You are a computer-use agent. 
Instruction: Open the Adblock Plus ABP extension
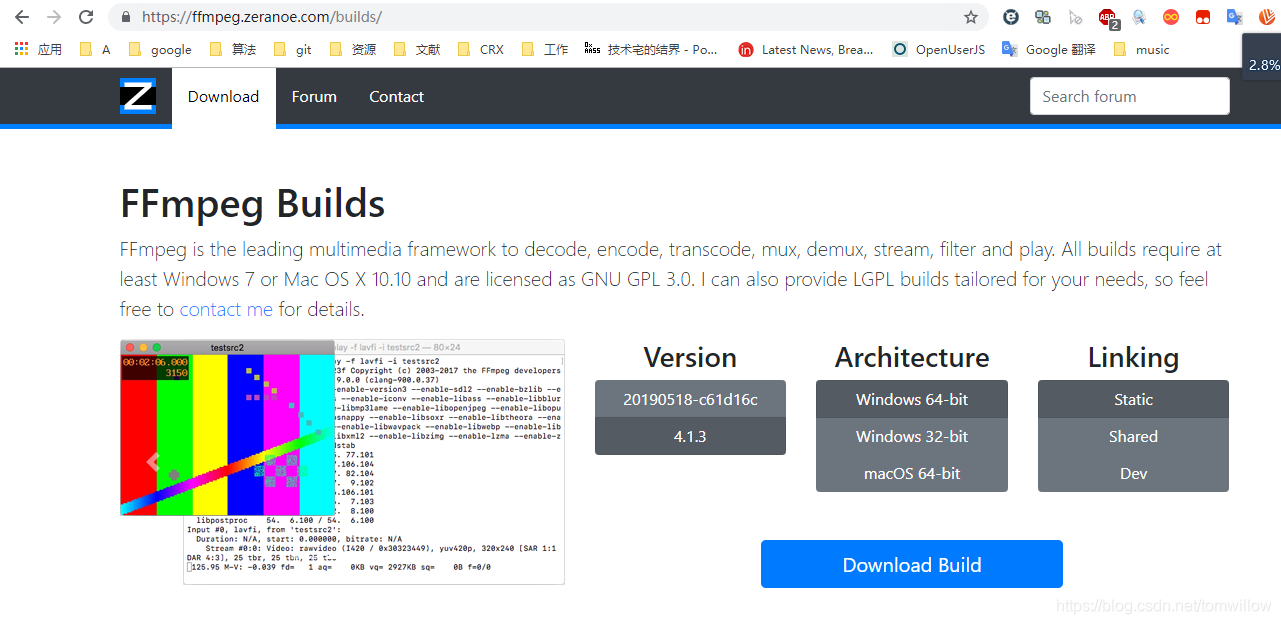(x=1108, y=17)
